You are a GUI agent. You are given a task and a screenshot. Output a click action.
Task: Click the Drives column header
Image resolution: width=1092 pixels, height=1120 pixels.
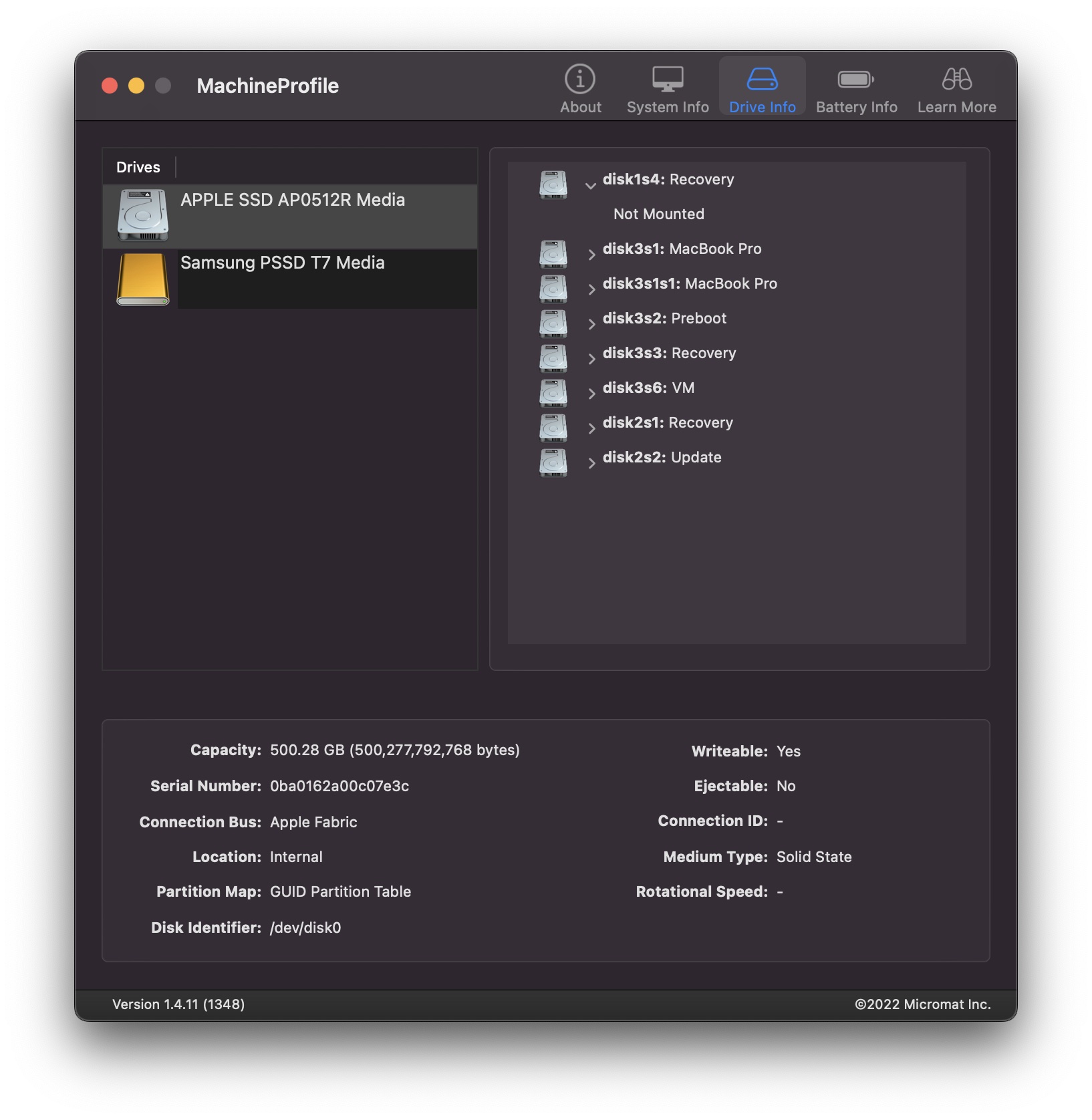(x=138, y=167)
